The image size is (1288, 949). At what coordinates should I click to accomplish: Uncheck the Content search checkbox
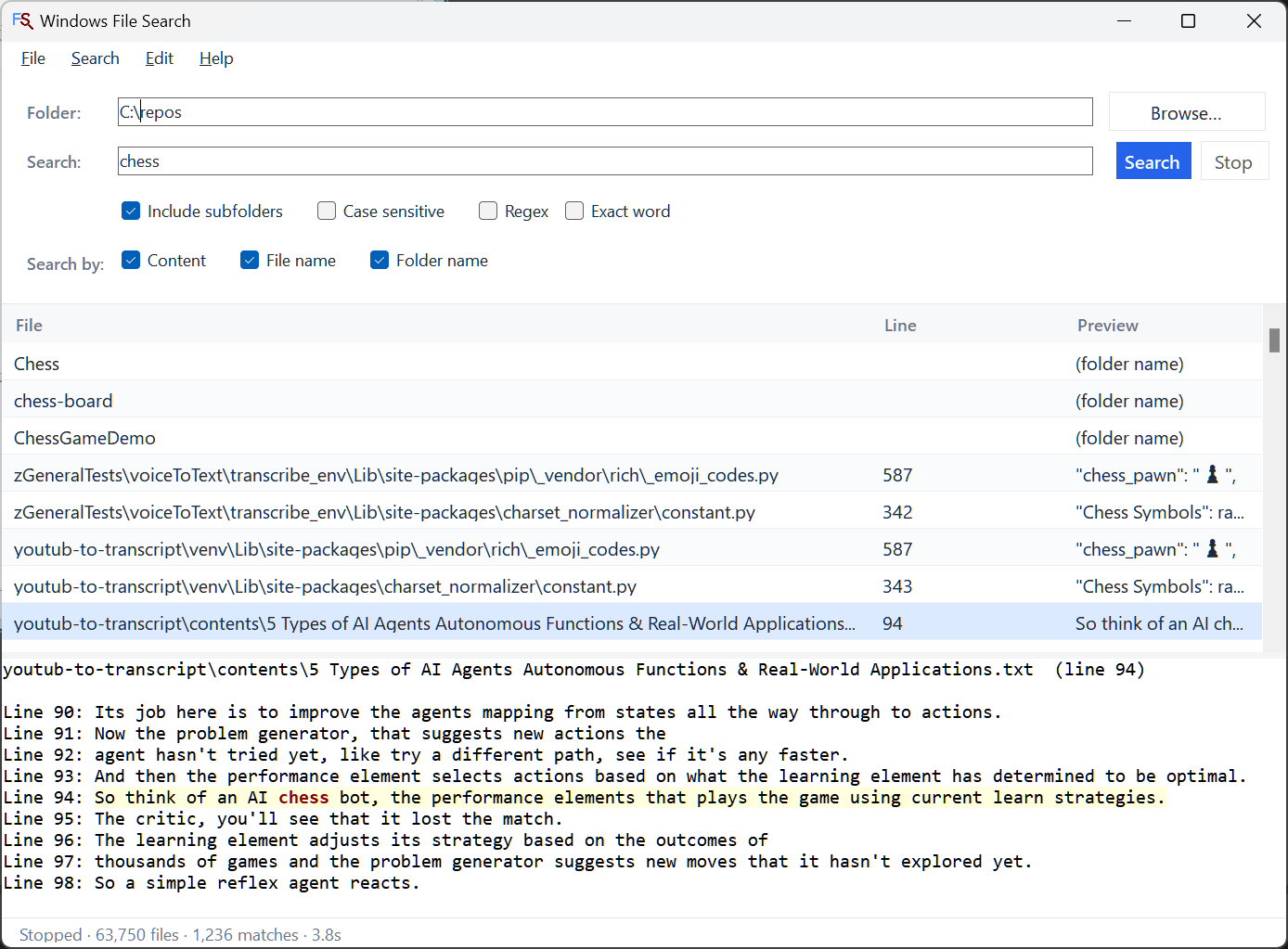131,261
